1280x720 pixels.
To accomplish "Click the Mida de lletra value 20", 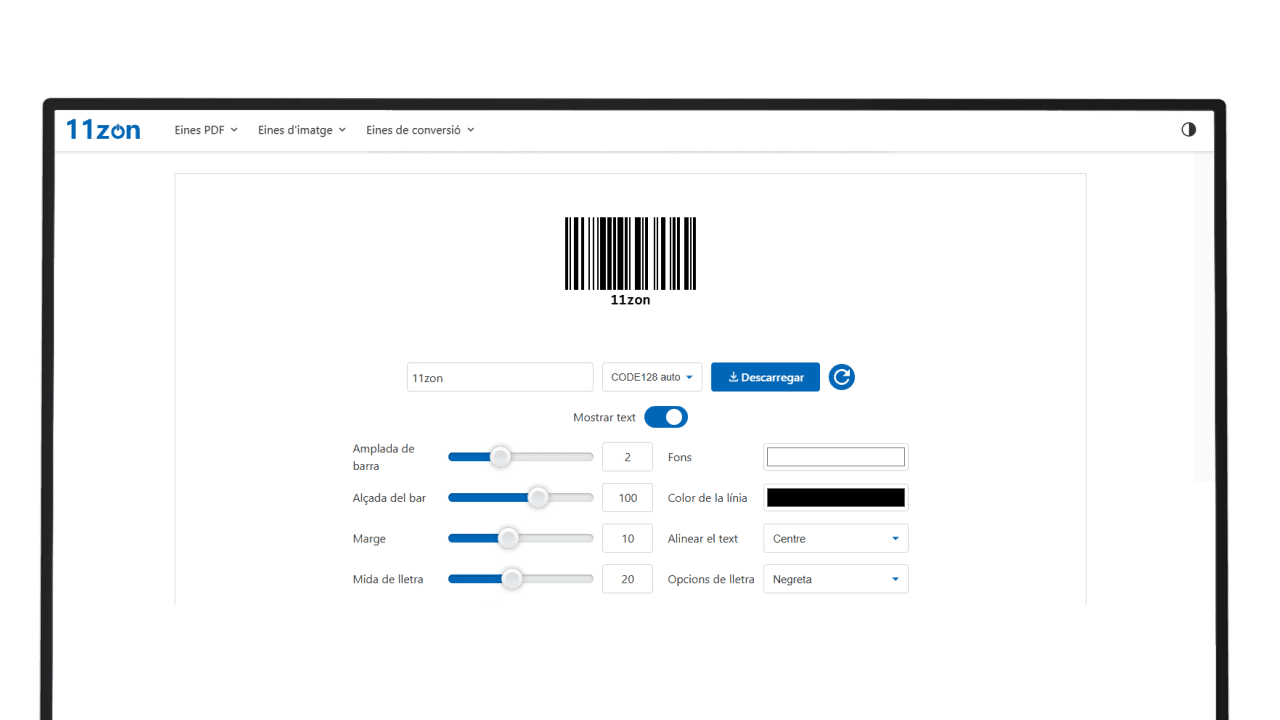I will coord(627,579).
